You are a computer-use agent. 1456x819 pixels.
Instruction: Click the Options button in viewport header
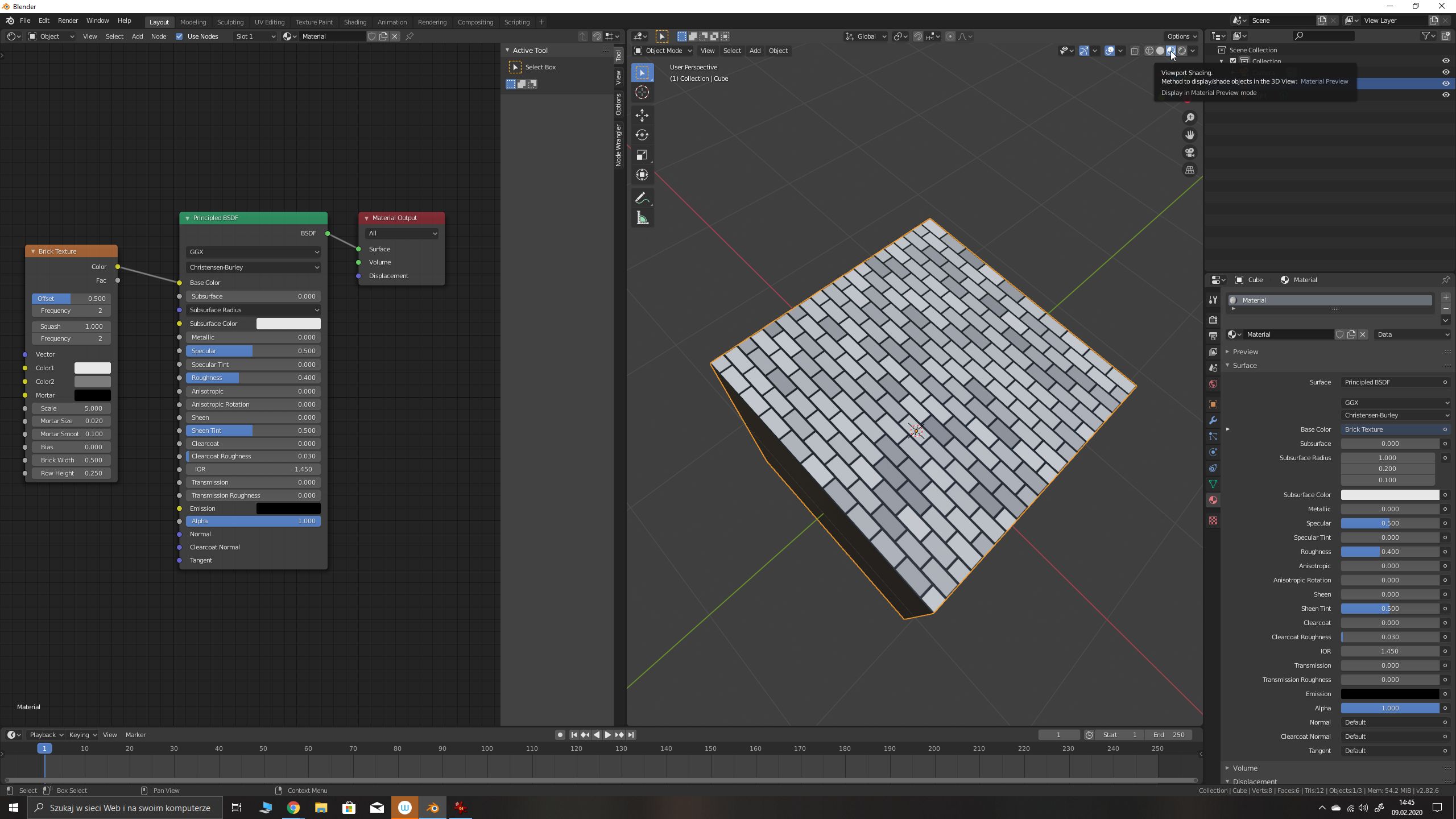1181,36
